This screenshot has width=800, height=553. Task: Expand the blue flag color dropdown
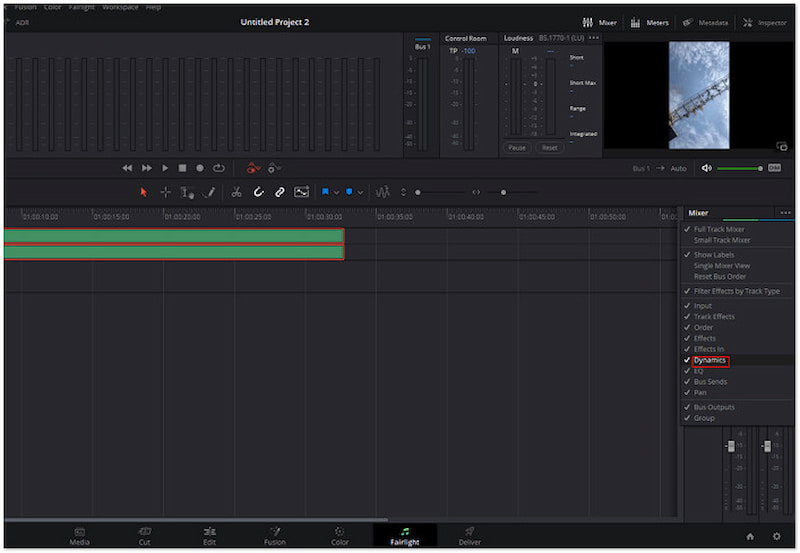[336, 192]
